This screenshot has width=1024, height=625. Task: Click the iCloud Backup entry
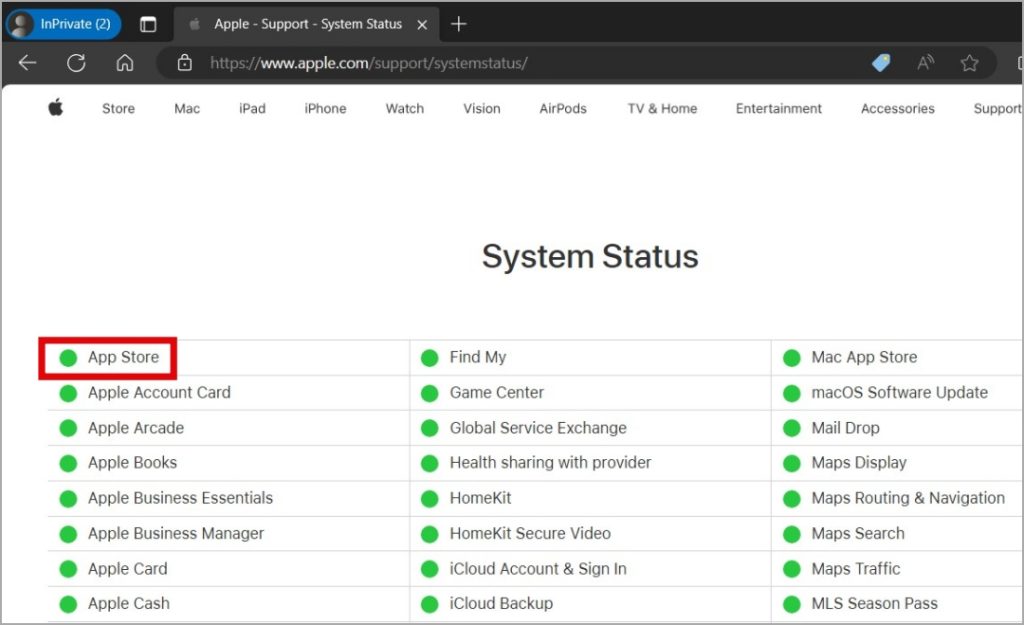pyautogui.click(x=502, y=603)
